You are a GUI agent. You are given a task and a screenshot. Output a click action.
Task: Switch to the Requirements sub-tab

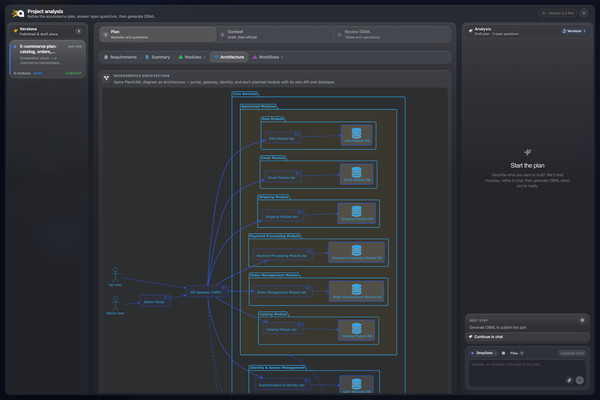coord(120,57)
